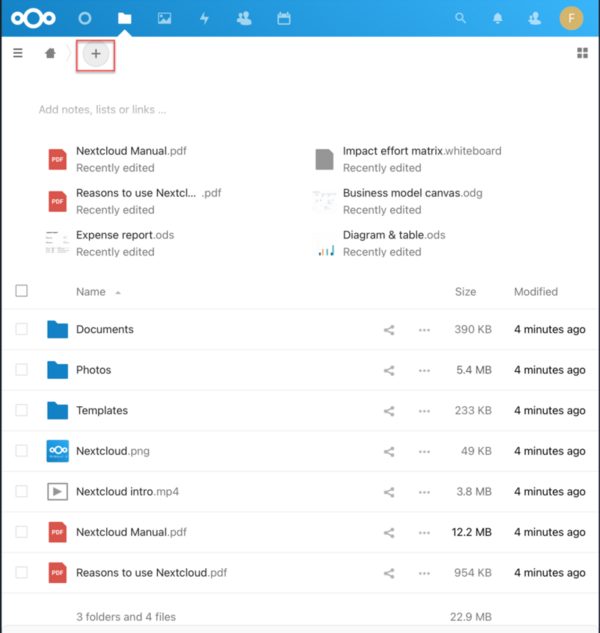This screenshot has width=600, height=633.
Task: Click the search magnifier icon
Action: click(460, 18)
